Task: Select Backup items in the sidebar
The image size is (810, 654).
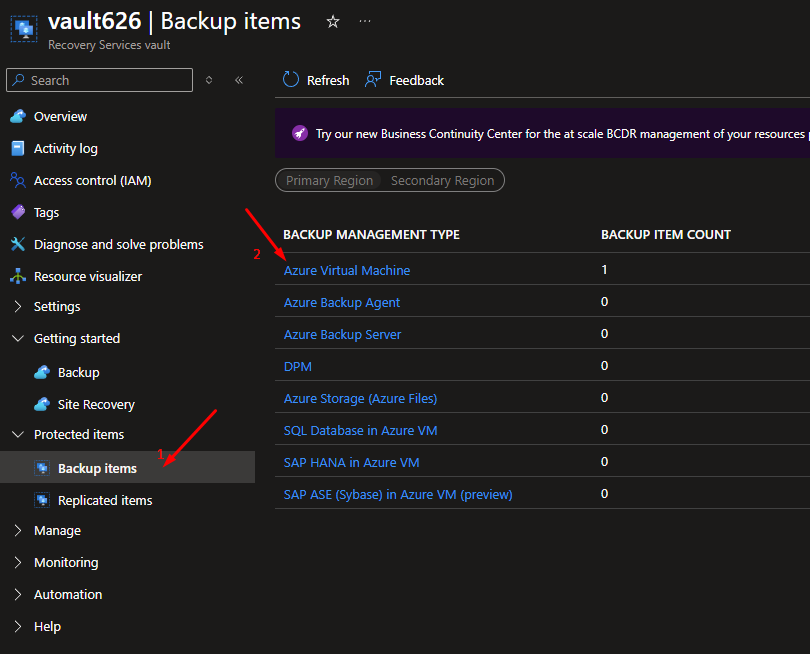Action: (x=128, y=467)
